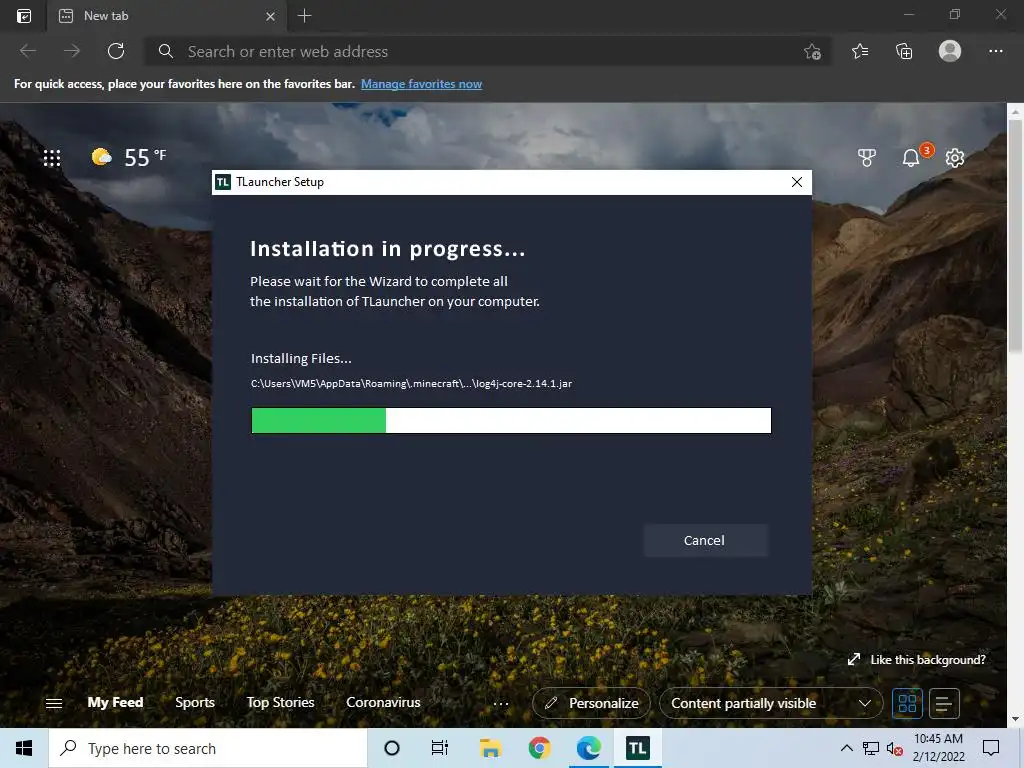Screen dimensions: 1024x768
Task: Go forward in Edge browser
Action: click(72, 51)
